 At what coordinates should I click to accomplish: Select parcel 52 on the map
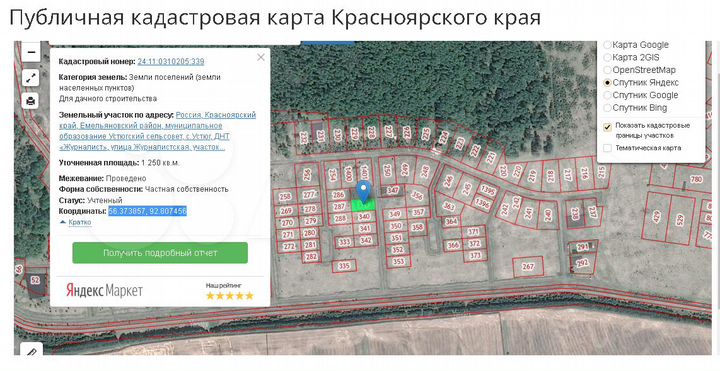coord(36,281)
